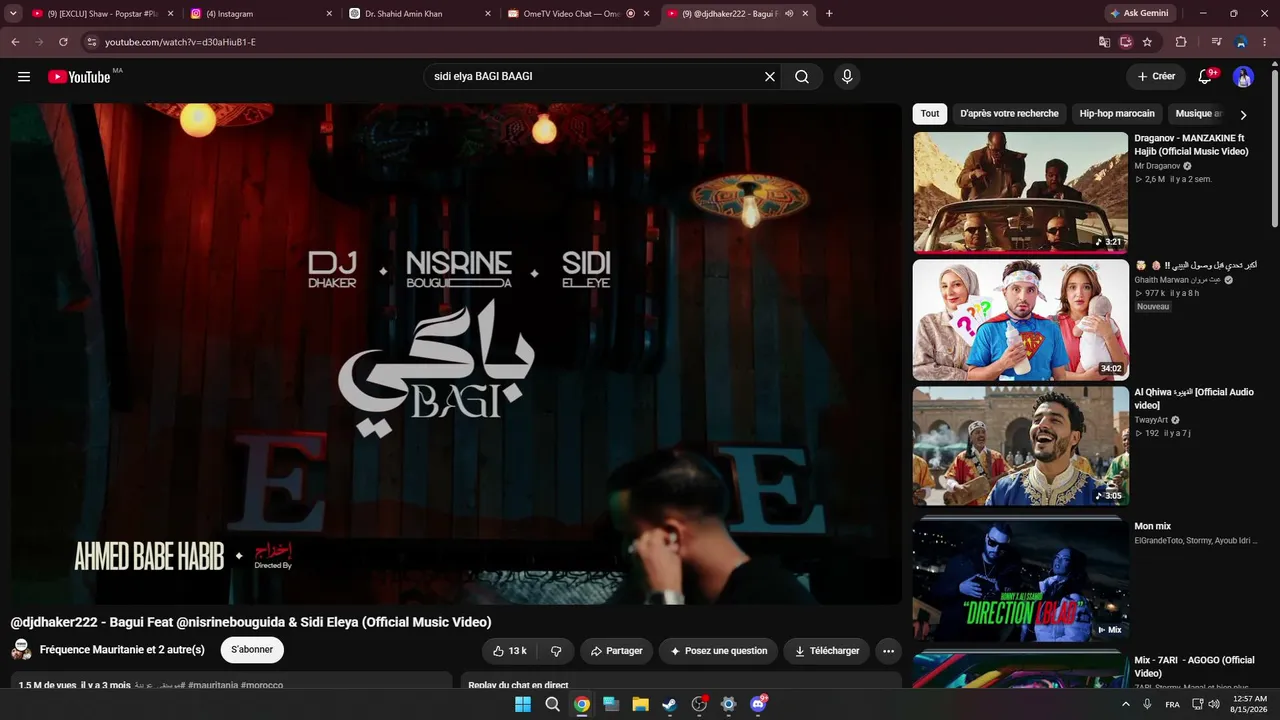This screenshot has width=1280, height=720.
Task: Open a new browser tab
Action: 829,14
